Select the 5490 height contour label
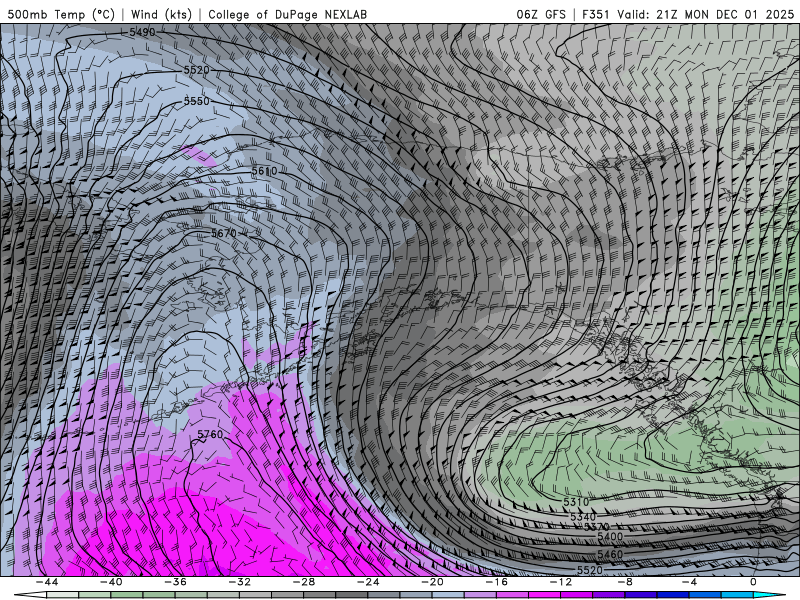The image size is (800, 600). pos(142,32)
